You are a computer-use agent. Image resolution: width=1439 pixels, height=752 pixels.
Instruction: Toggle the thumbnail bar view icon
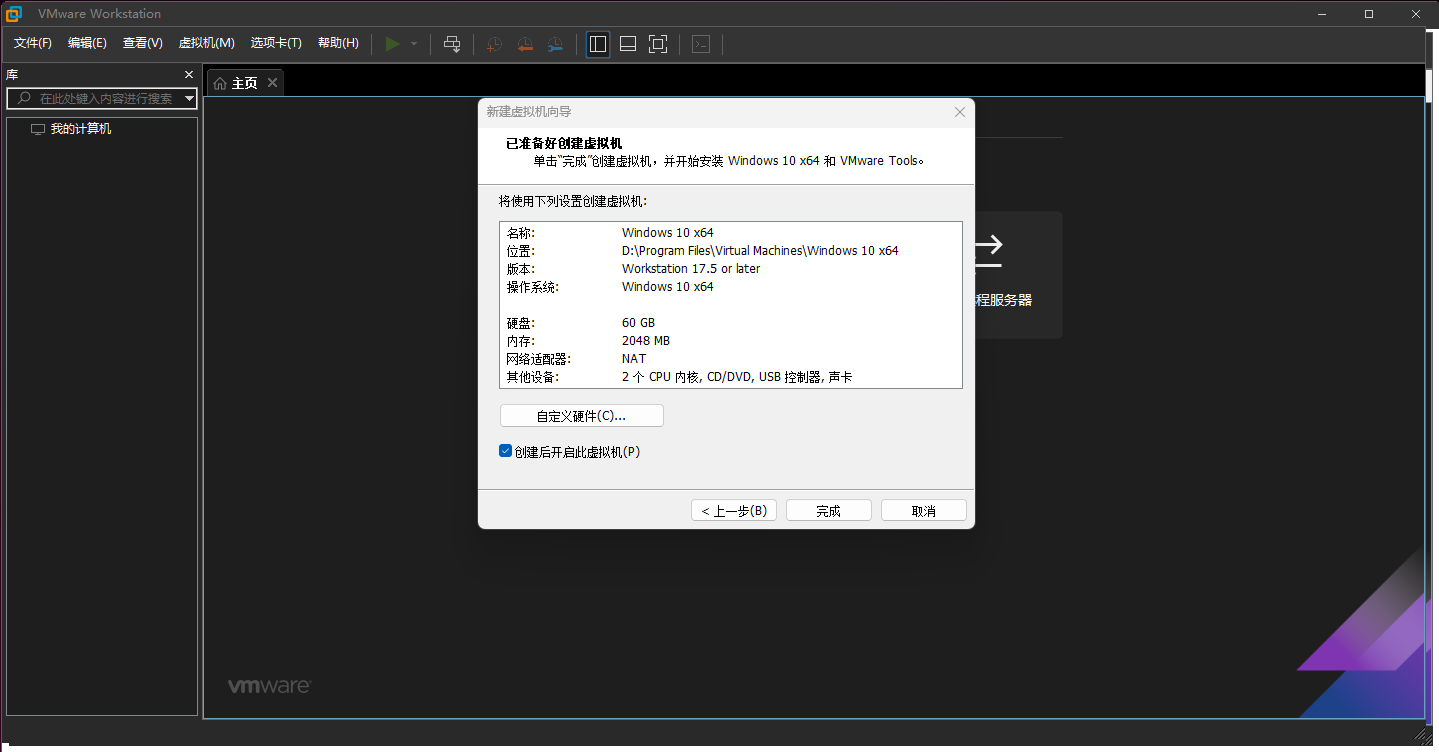pos(628,44)
